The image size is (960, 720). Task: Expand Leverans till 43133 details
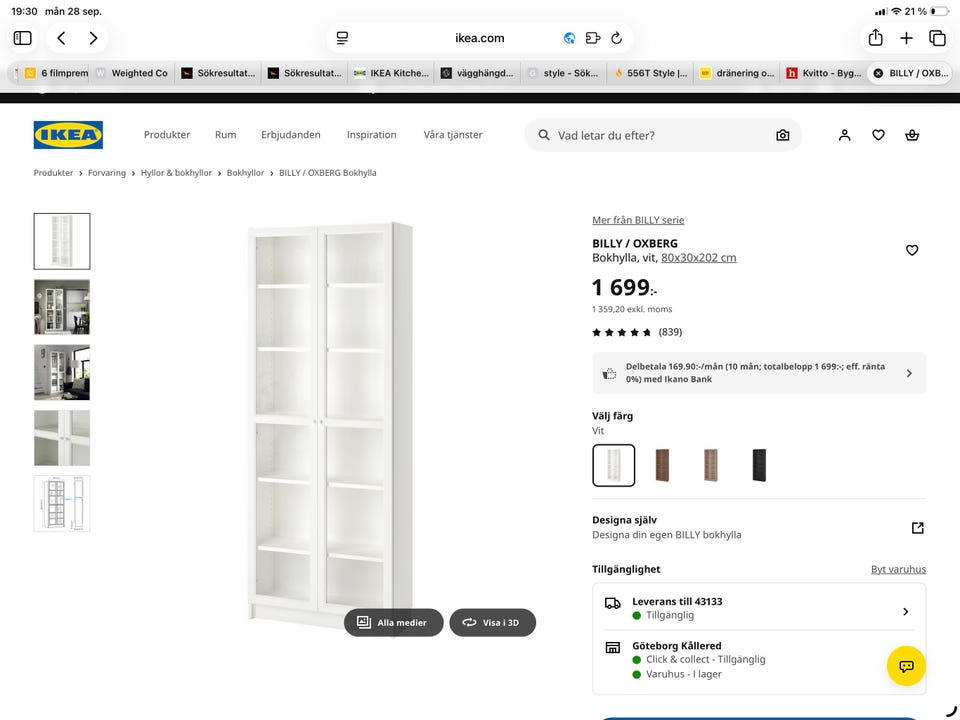pos(759,607)
